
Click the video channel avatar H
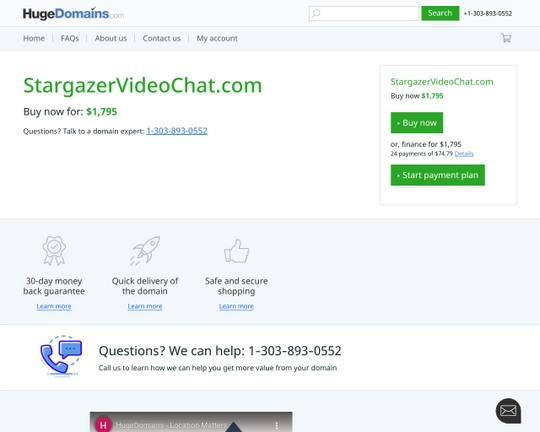coord(103,424)
